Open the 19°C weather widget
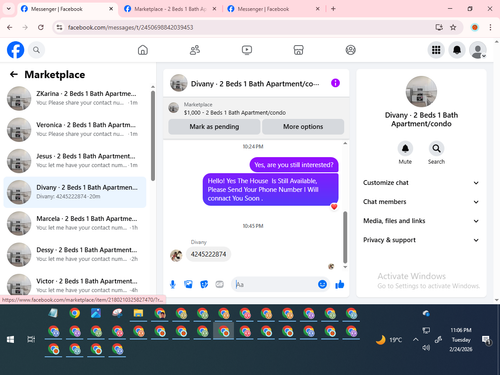The image size is (500, 375). [x=389, y=340]
